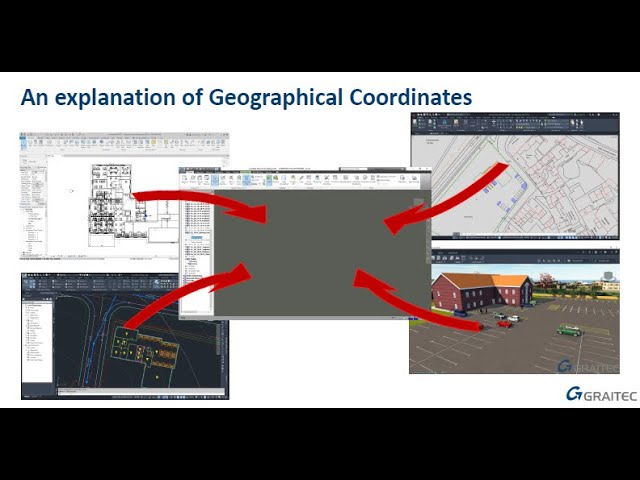Click the Modify tool at the left of the Revit ribbon
Screen dimensions: 640x480
[x=24, y=142]
